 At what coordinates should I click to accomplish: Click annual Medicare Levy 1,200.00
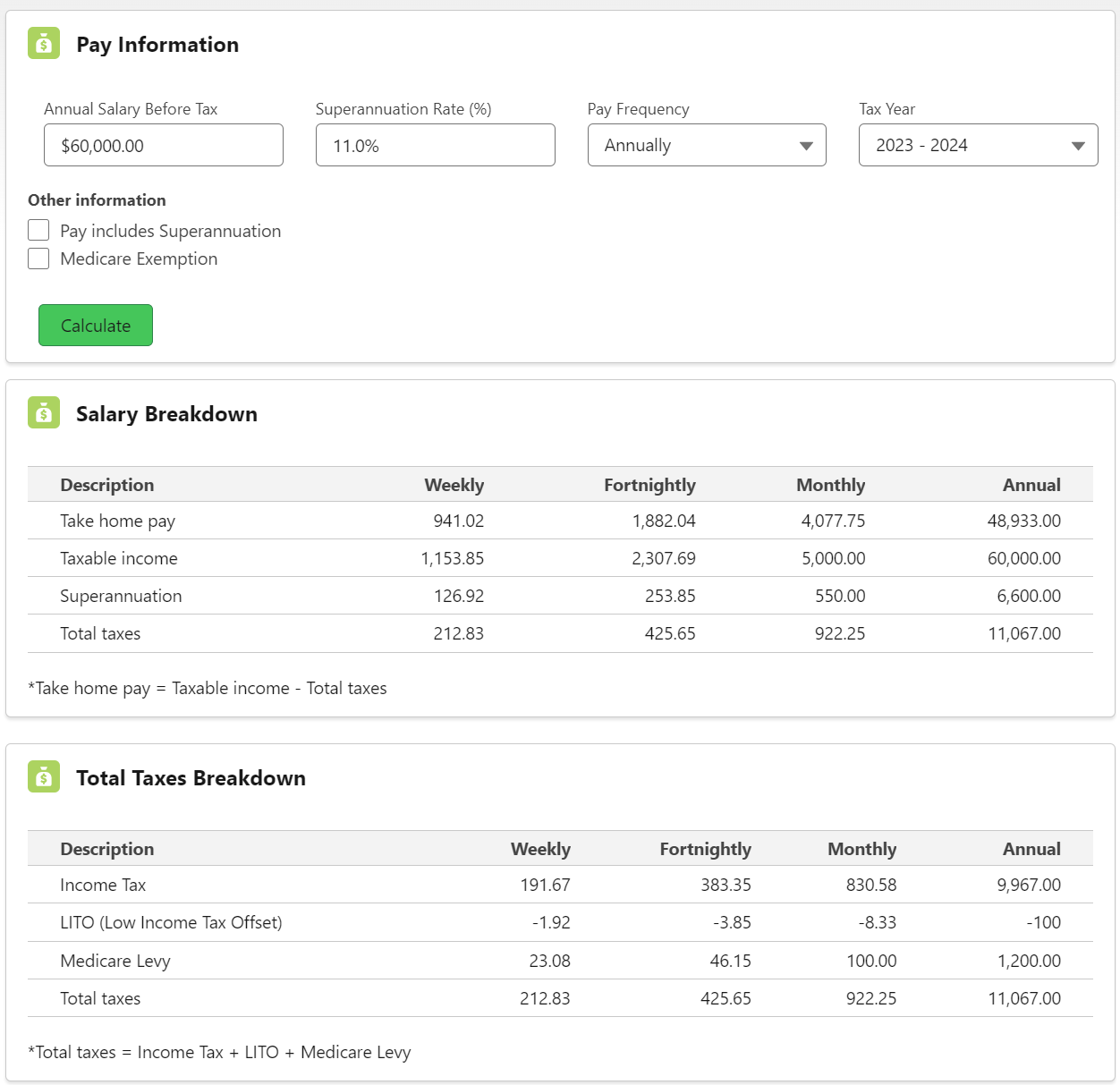(x=1029, y=961)
